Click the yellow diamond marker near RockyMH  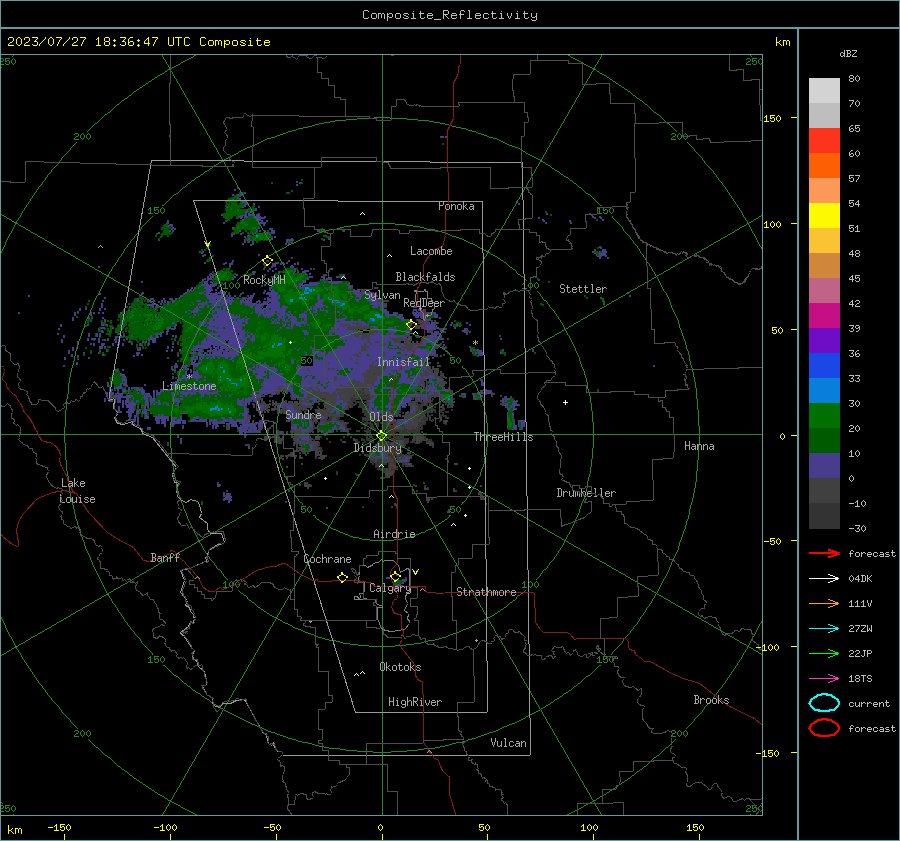coord(267,261)
